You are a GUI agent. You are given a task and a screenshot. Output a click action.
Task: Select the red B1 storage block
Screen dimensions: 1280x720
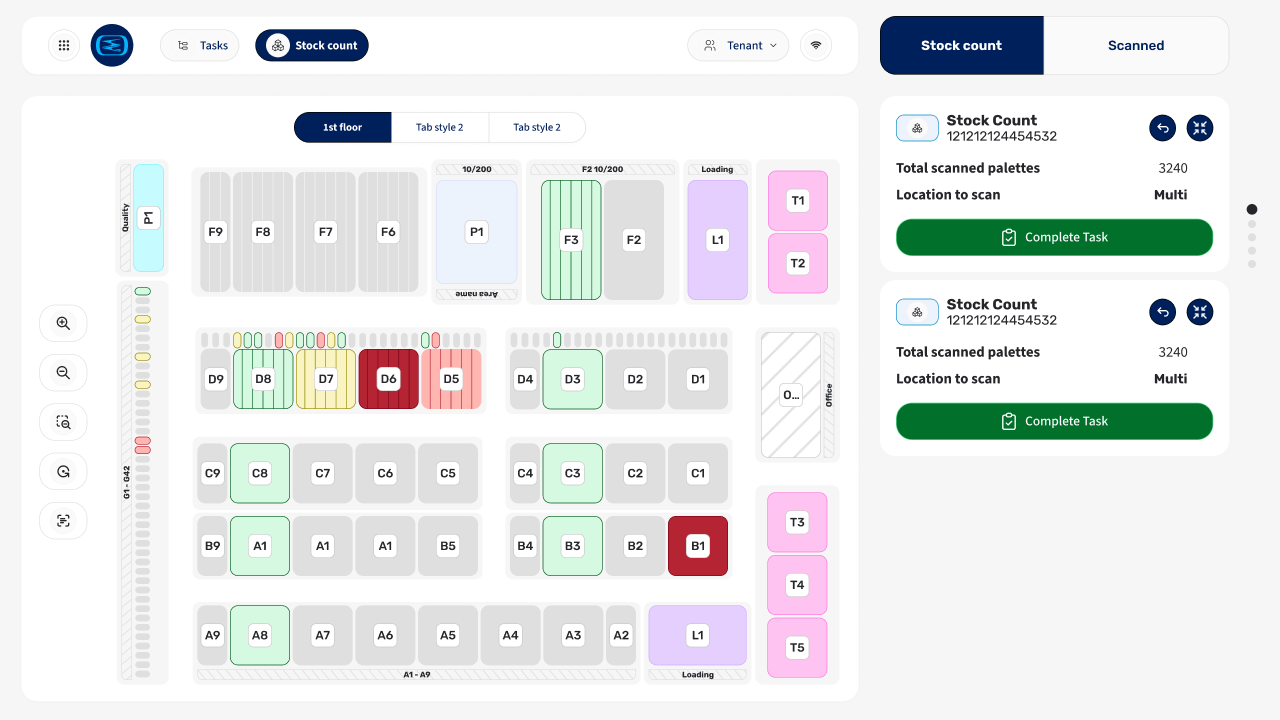pyautogui.click(x=698, y=546)
